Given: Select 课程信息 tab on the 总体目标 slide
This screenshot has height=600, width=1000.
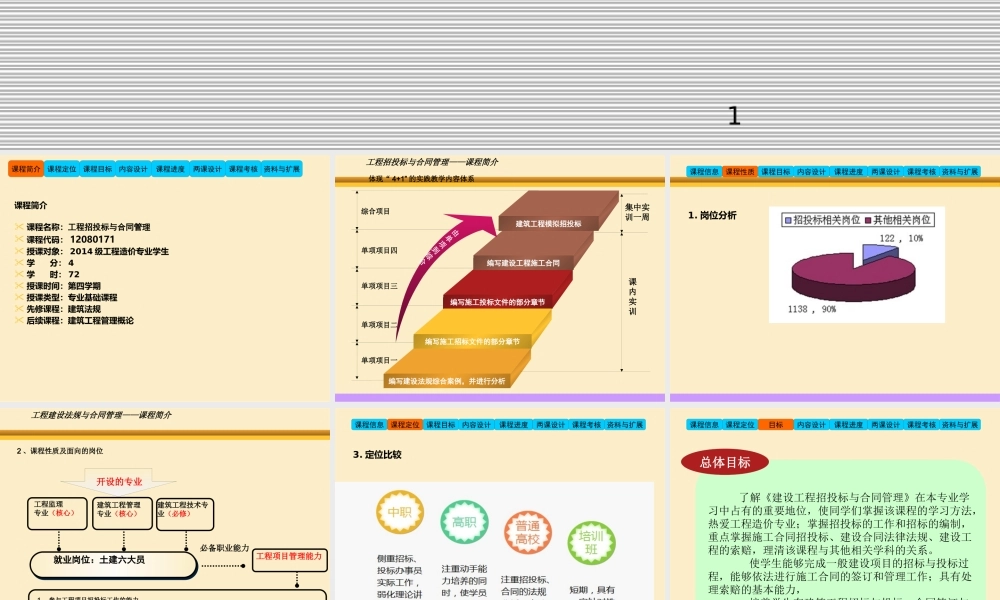Looking at the screenshot, I should click(704, 425).
